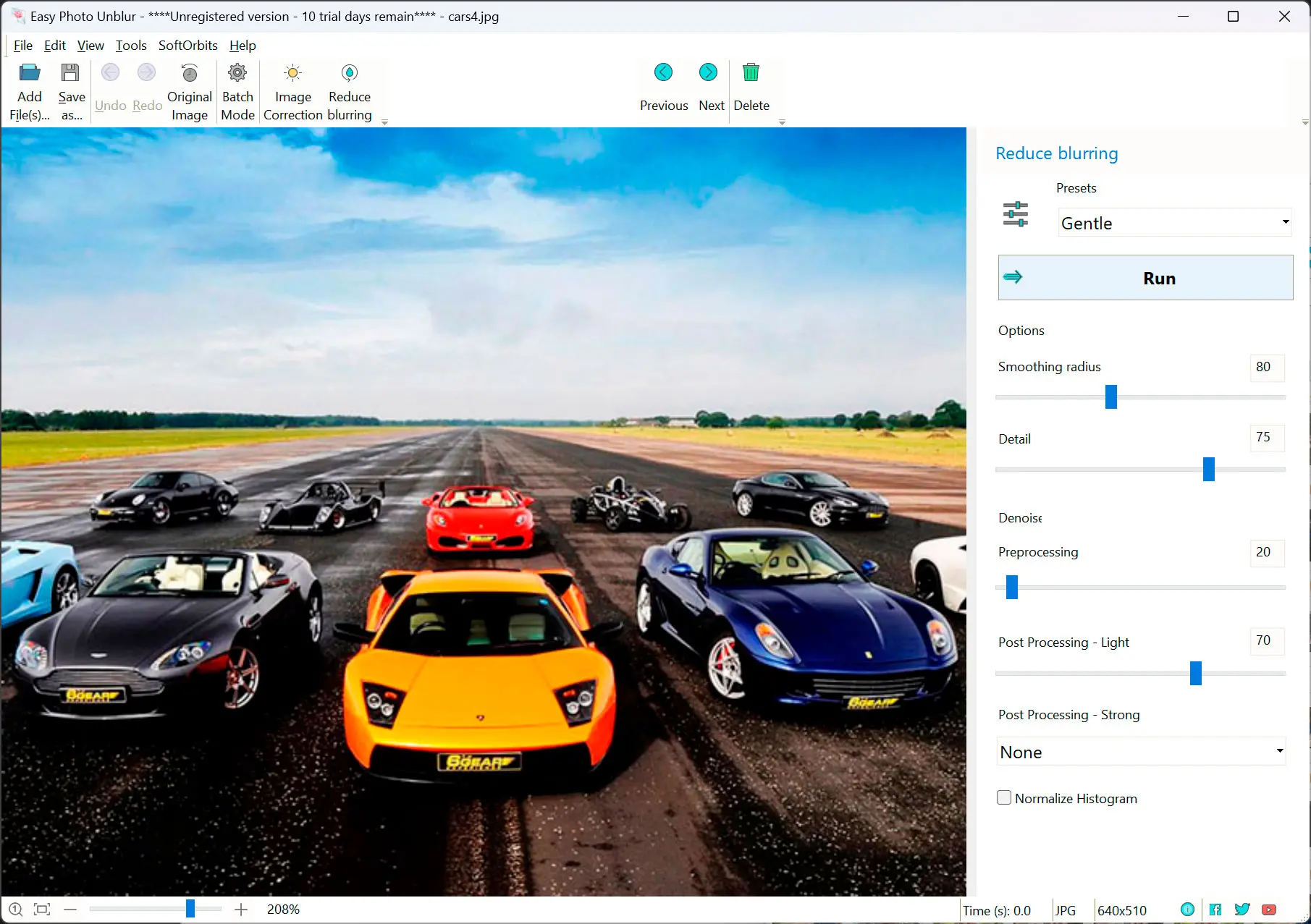
Task: Open the SoftOrbits menu
Action: 187,46
